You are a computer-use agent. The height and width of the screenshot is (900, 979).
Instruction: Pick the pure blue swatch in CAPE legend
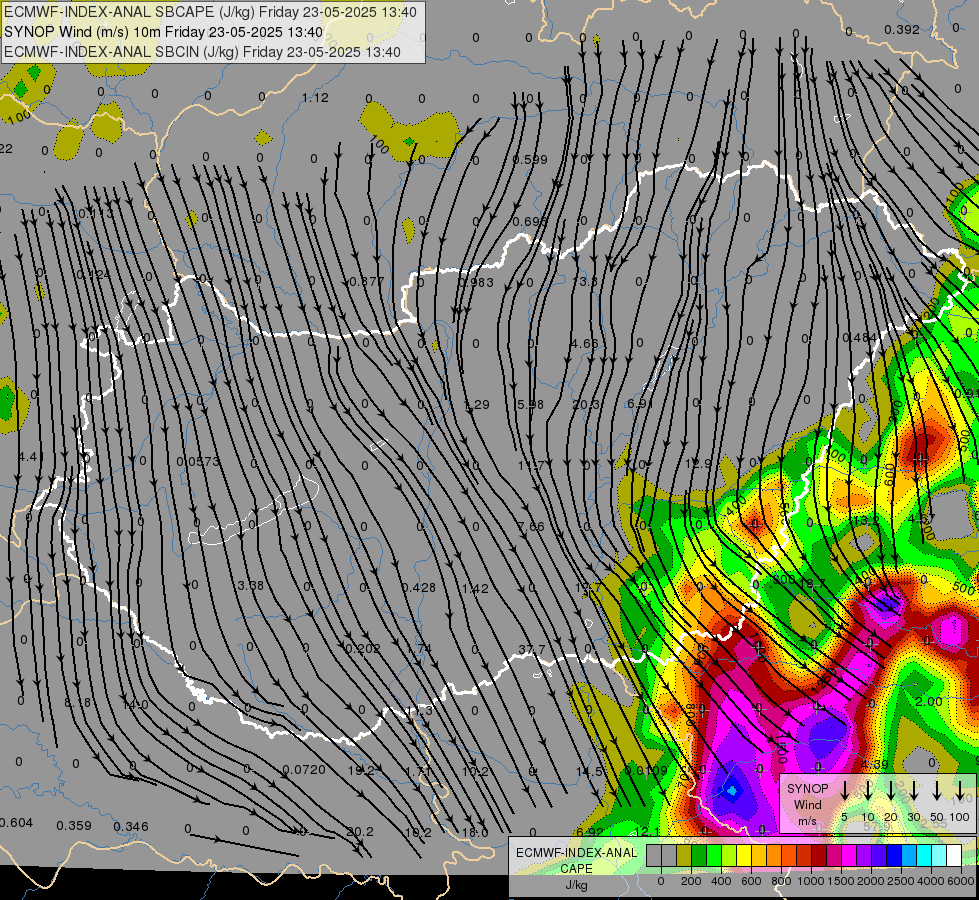893,855
